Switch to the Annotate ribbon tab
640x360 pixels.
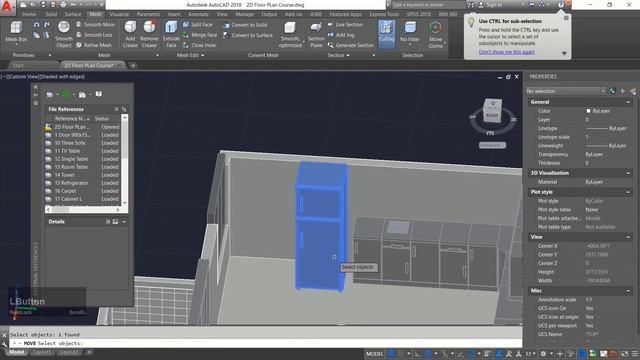click(x=198, y=14)
